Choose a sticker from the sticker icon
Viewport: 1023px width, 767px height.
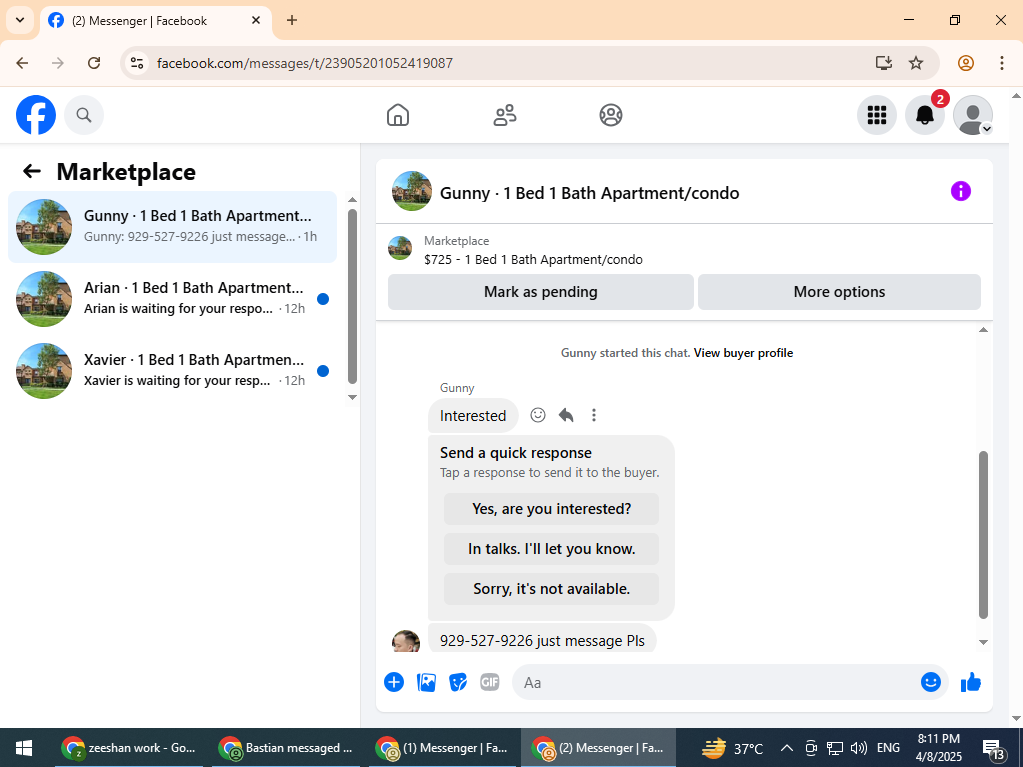[x=458, y=682]
